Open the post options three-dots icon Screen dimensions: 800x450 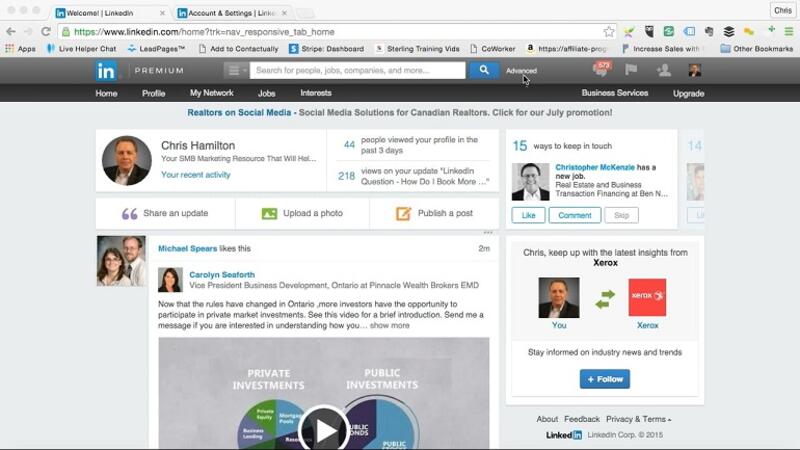click(488, 232)
